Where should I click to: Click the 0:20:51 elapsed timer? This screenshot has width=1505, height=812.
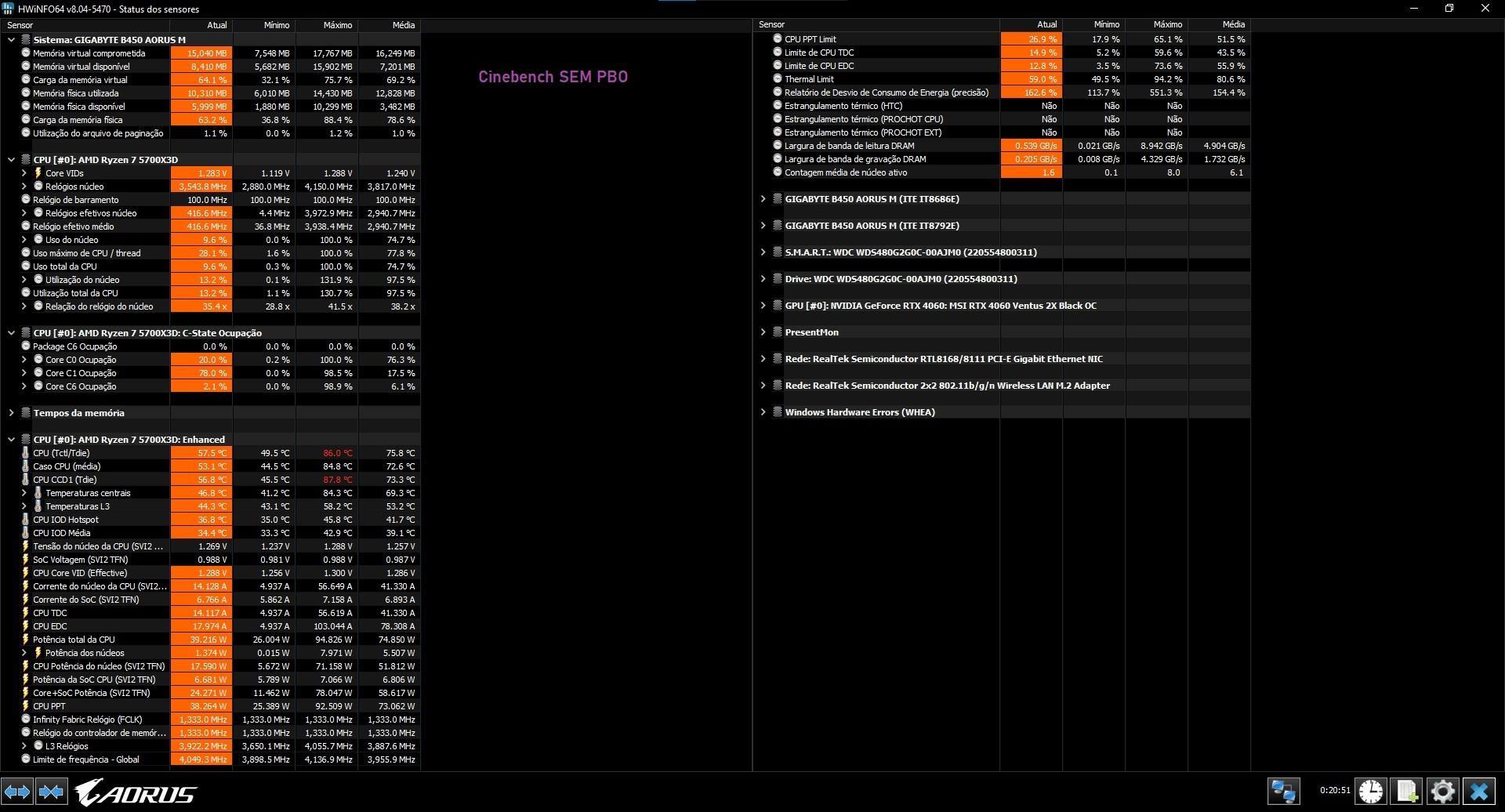click(x=1335, y=791)
